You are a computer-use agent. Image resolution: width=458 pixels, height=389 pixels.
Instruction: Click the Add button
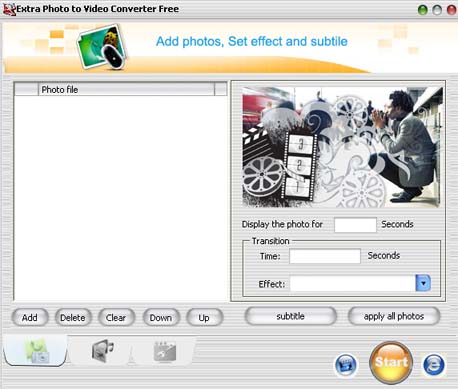point(30,317)
